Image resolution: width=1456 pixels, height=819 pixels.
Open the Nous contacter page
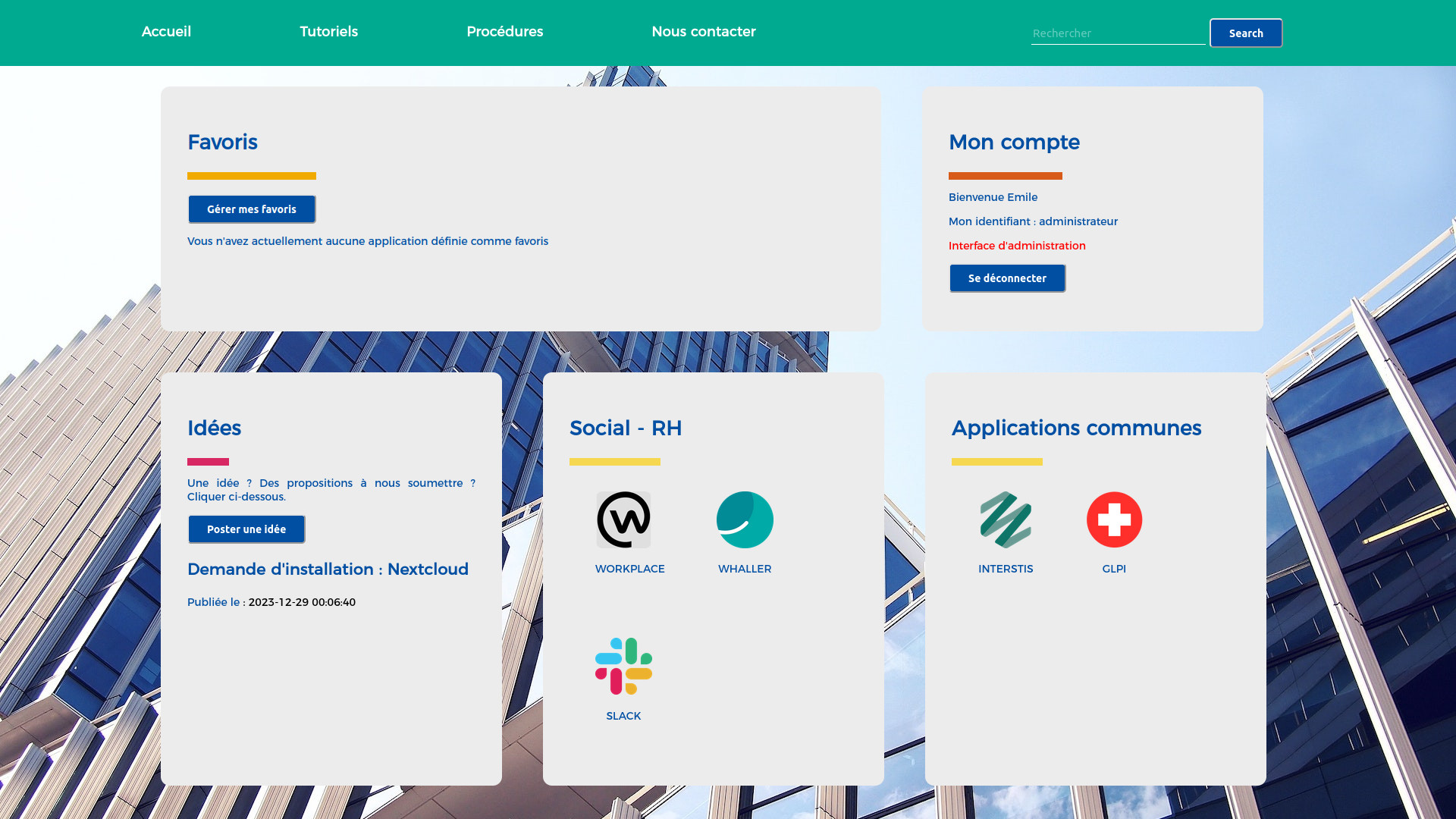pos(703,32)
